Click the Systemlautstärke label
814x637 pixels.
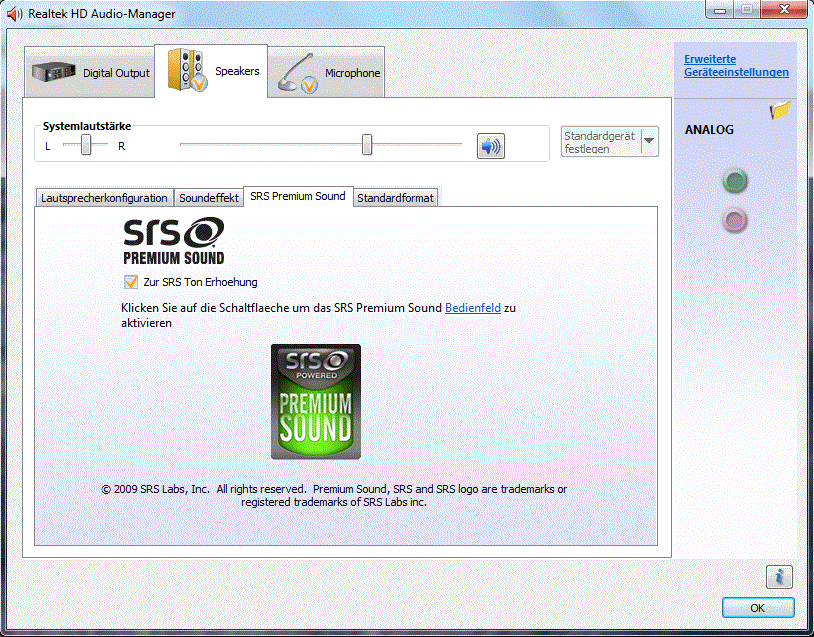click(87, 126)
